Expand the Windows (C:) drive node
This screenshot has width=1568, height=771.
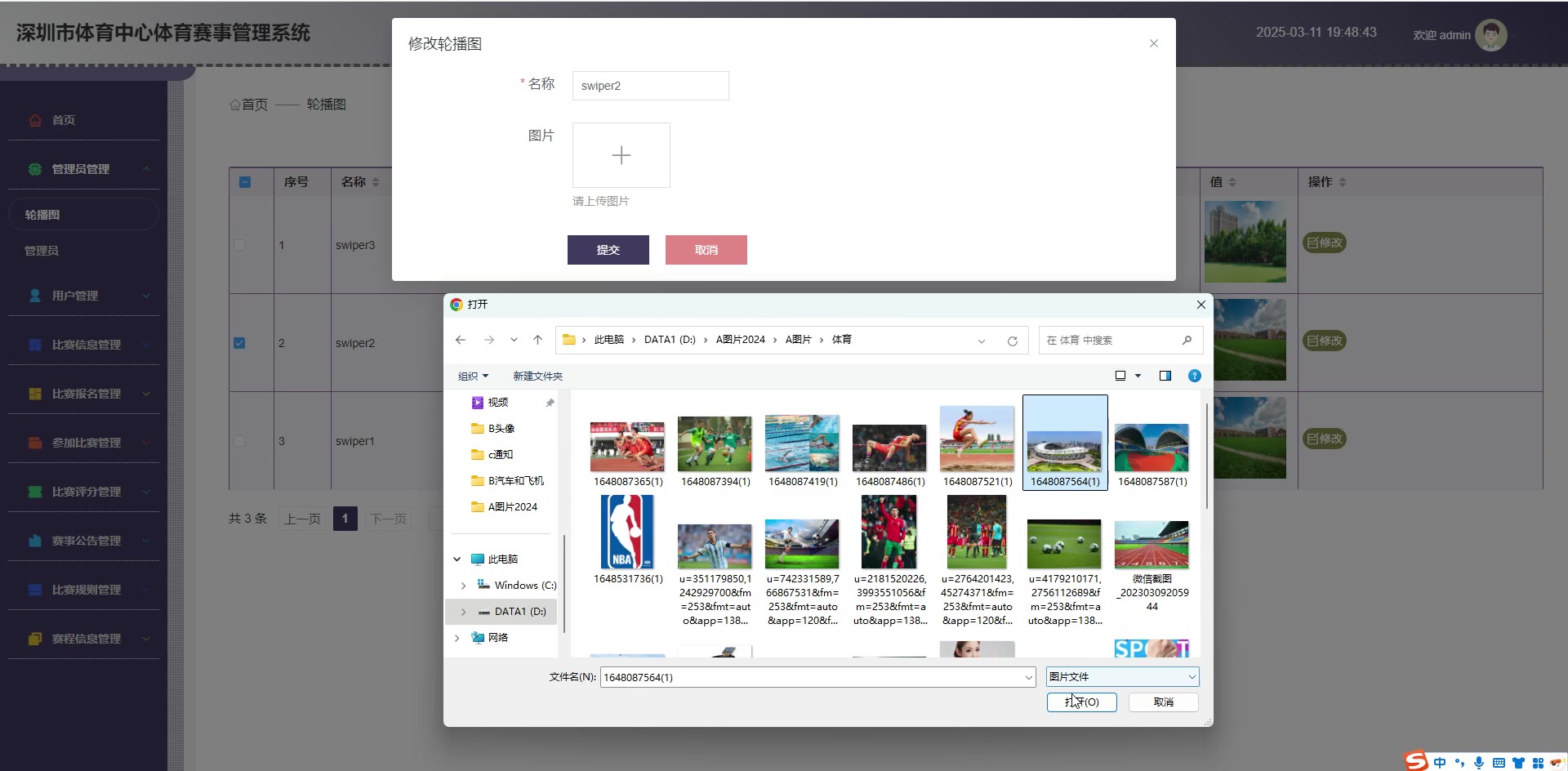[463, 586]
